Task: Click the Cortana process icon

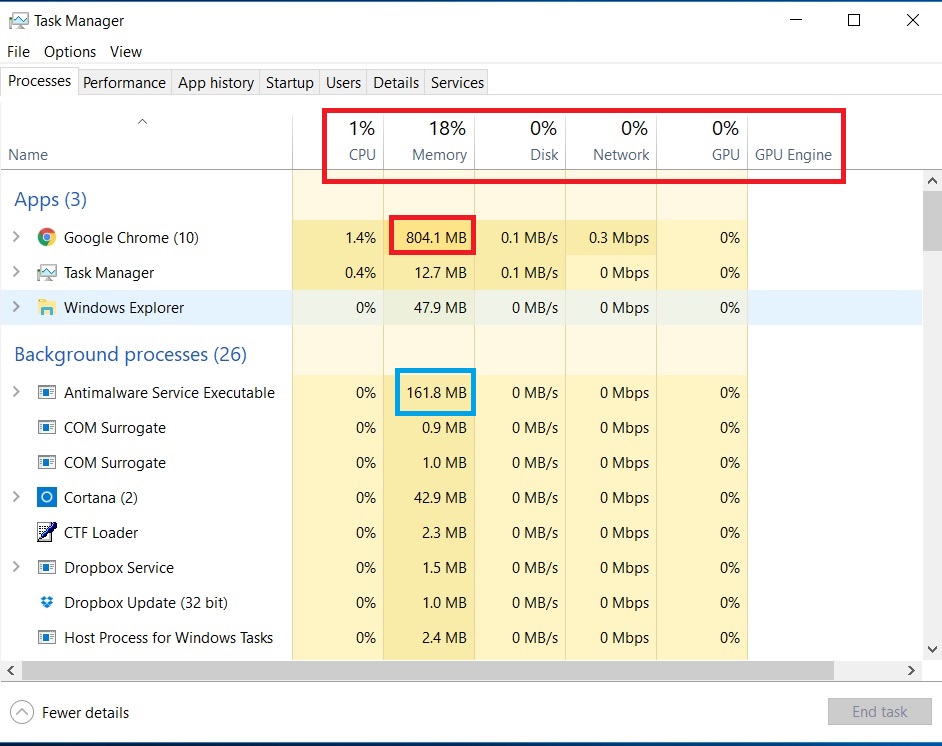Action: click(46, 498)
